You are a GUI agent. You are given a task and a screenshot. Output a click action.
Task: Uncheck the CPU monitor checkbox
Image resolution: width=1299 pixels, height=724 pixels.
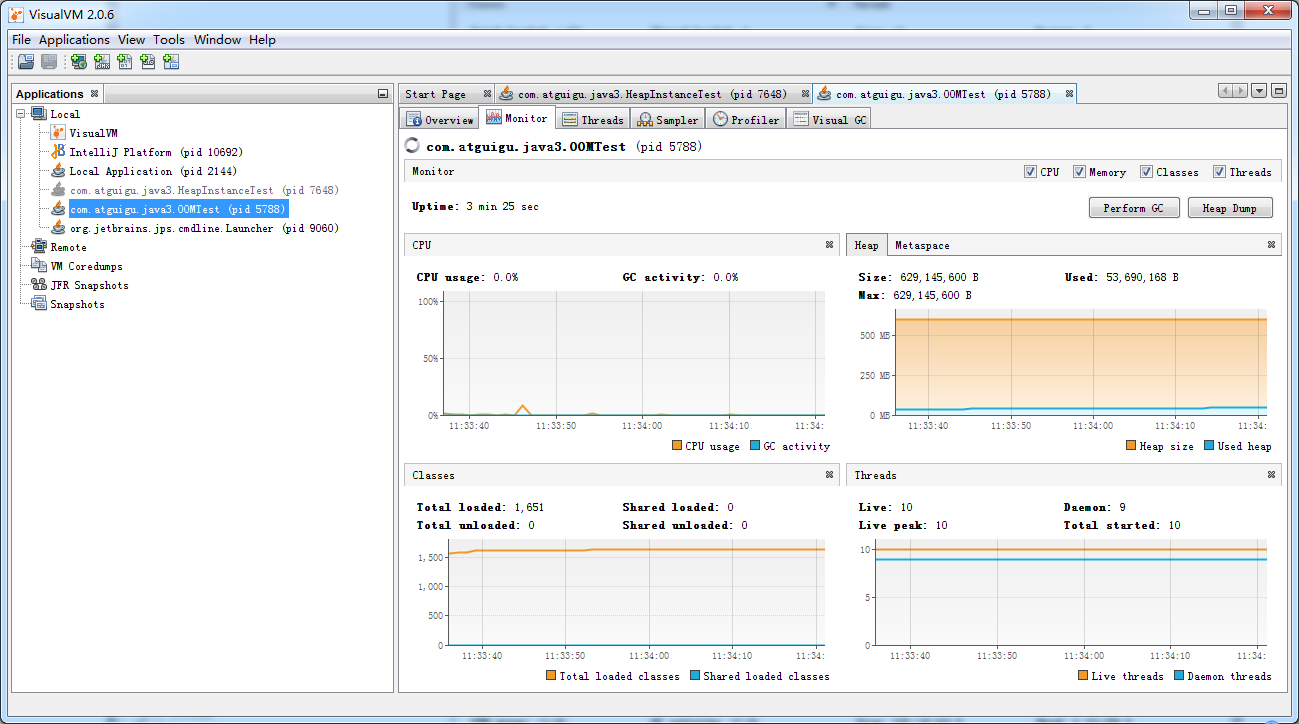1030,172
